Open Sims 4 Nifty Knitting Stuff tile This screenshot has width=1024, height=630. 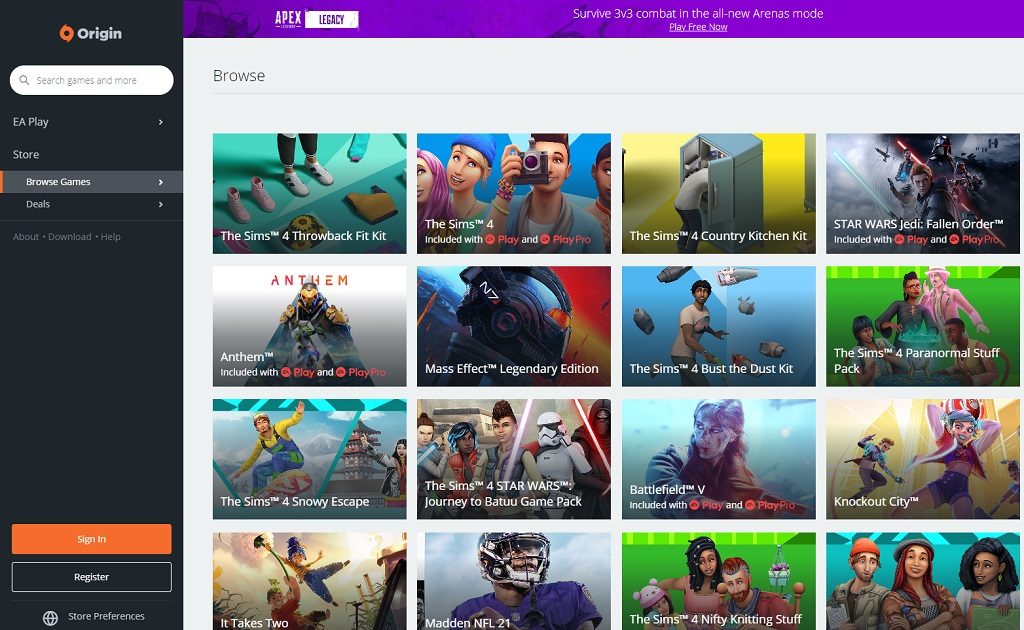[x=718, y=581]
